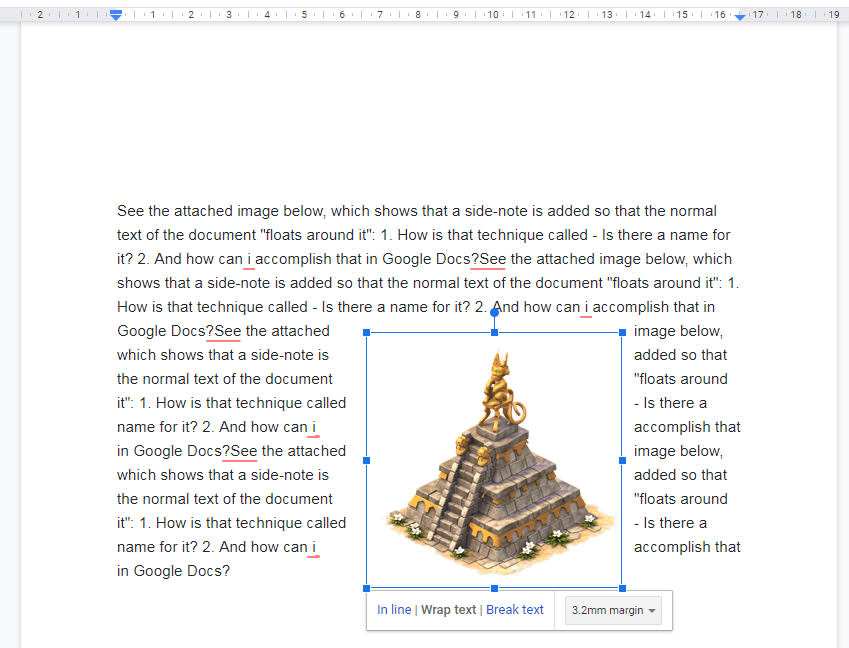The height and width of the screenshot is (648, 849).
Task: Switch to "Break text" wrapping
Action: click(x=515, y=610)
